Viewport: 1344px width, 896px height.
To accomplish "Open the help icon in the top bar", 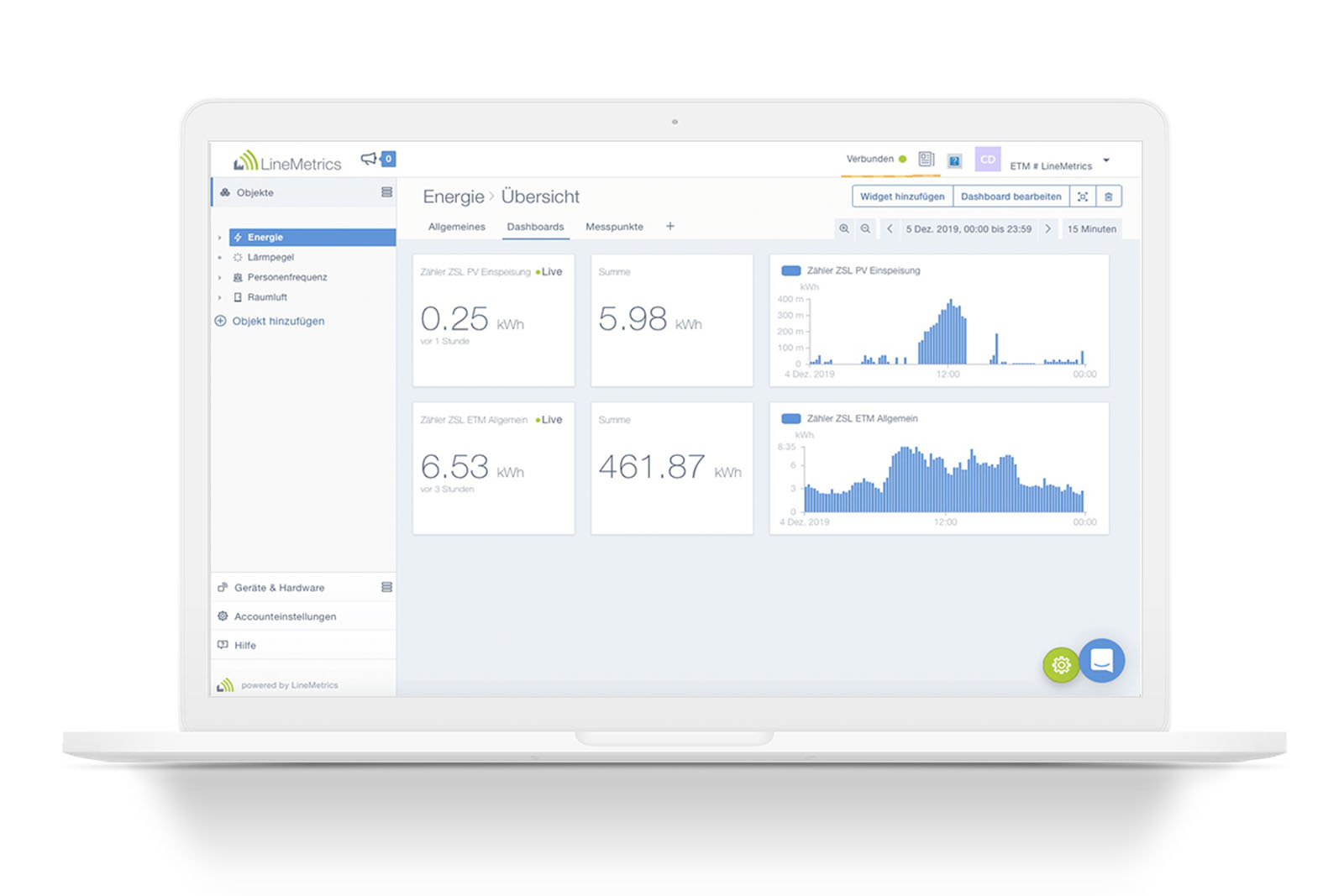I will click(954, 160).
